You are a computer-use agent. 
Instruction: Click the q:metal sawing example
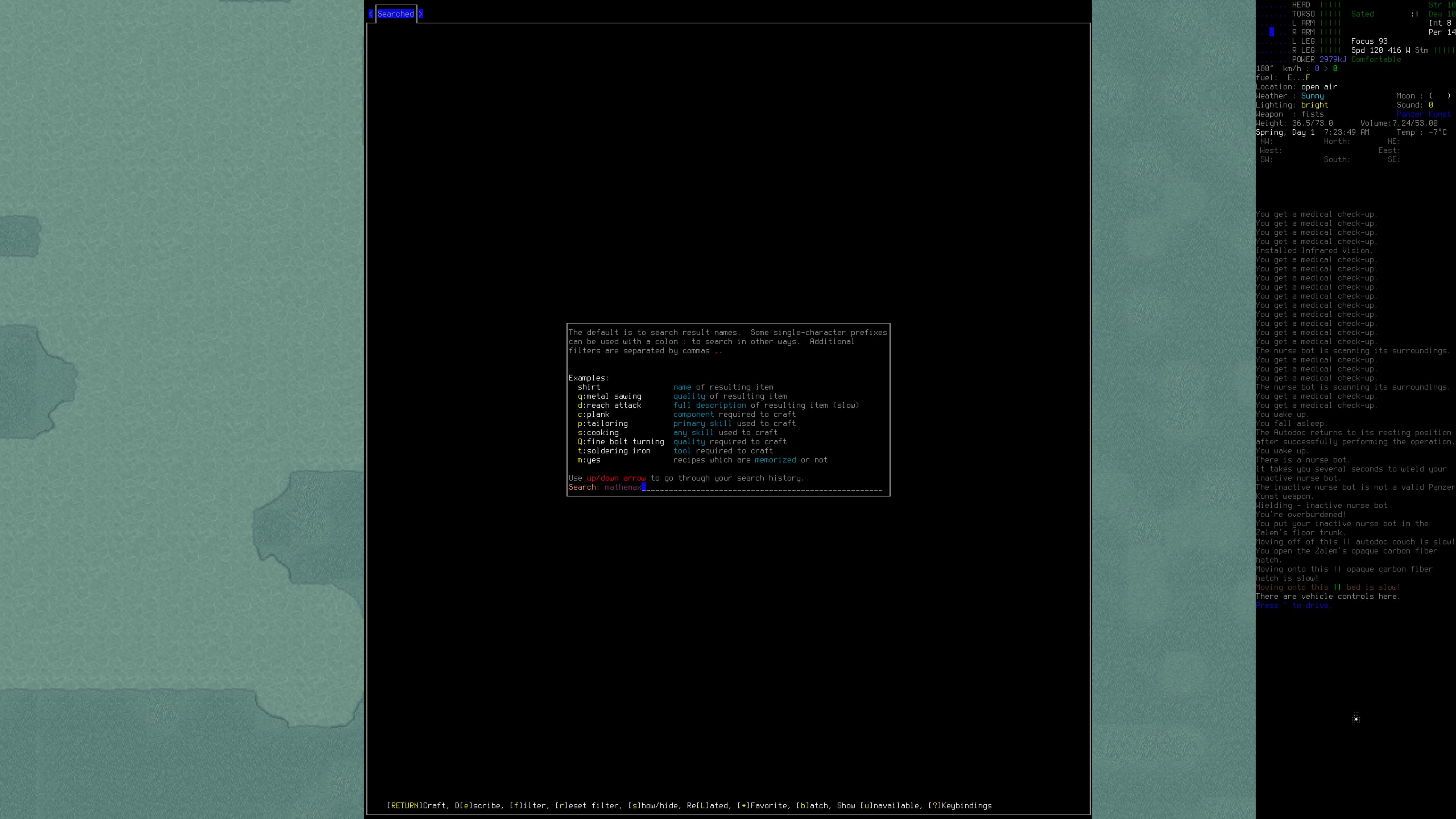[609, 396]
